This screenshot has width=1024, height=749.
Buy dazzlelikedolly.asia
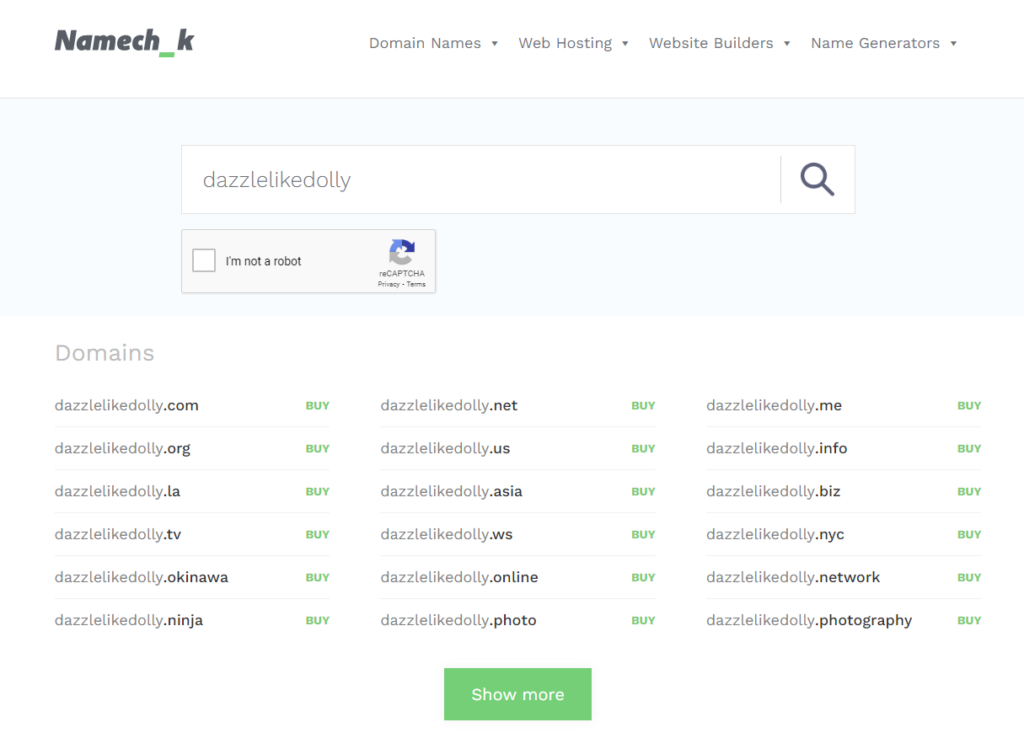coord(643,492)
